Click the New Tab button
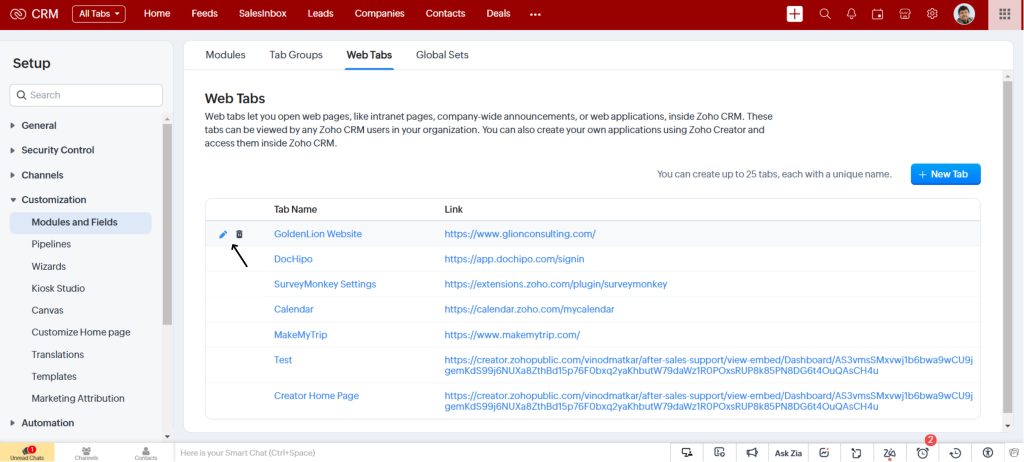The width and height of the screenshot is (1024, 462). (946, 174)
